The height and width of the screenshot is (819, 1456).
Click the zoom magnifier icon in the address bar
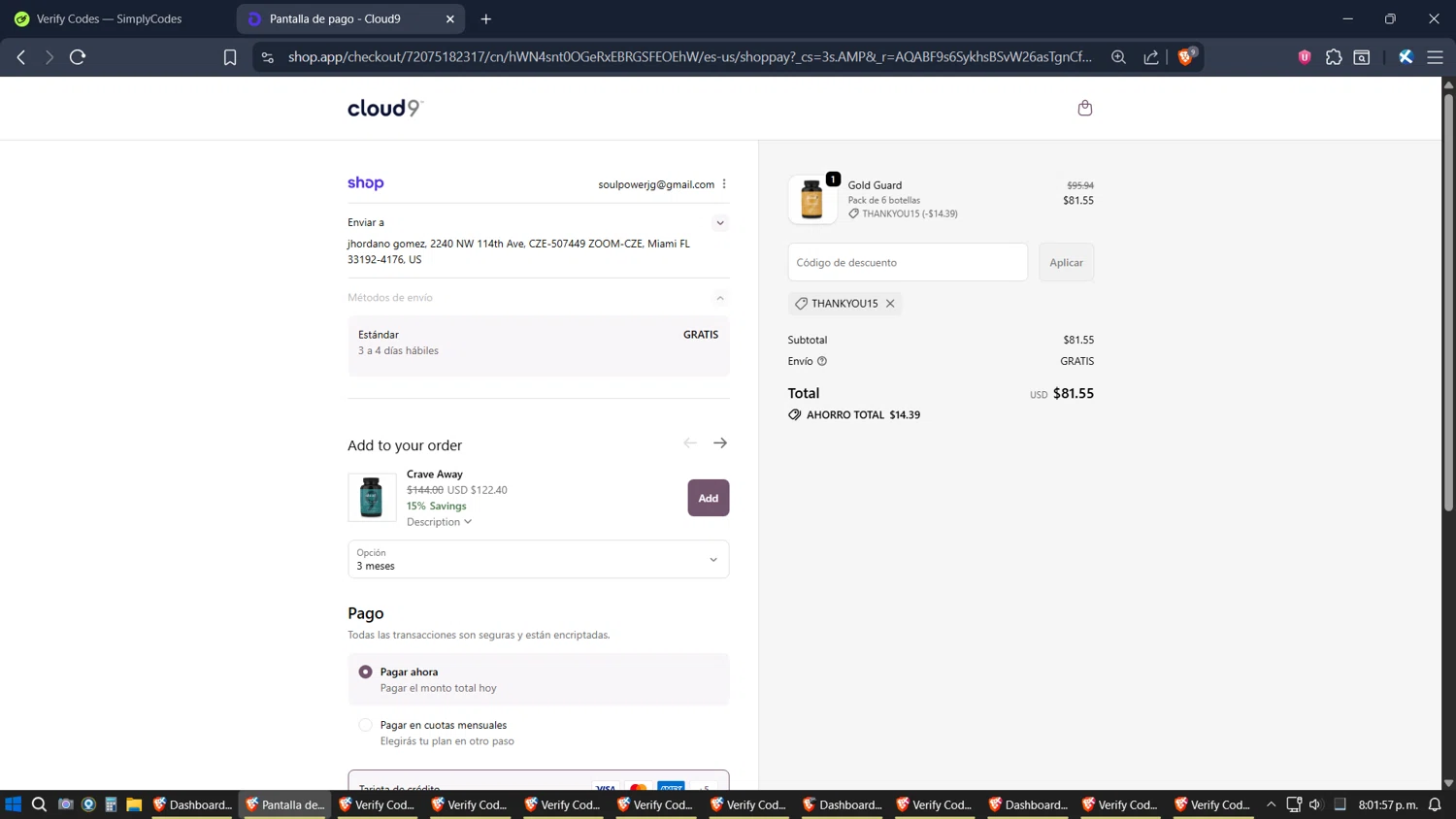pos(1118,57)
